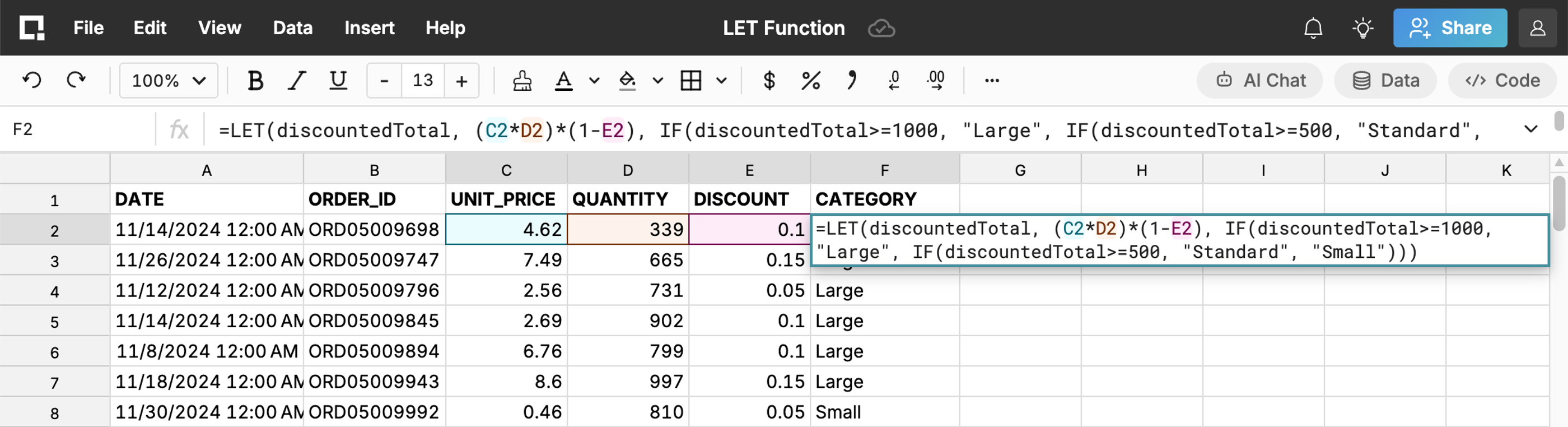The image size is (1568, 427).
Task: Open the fill color dropdown arrow
Action: tap(657, 80)
